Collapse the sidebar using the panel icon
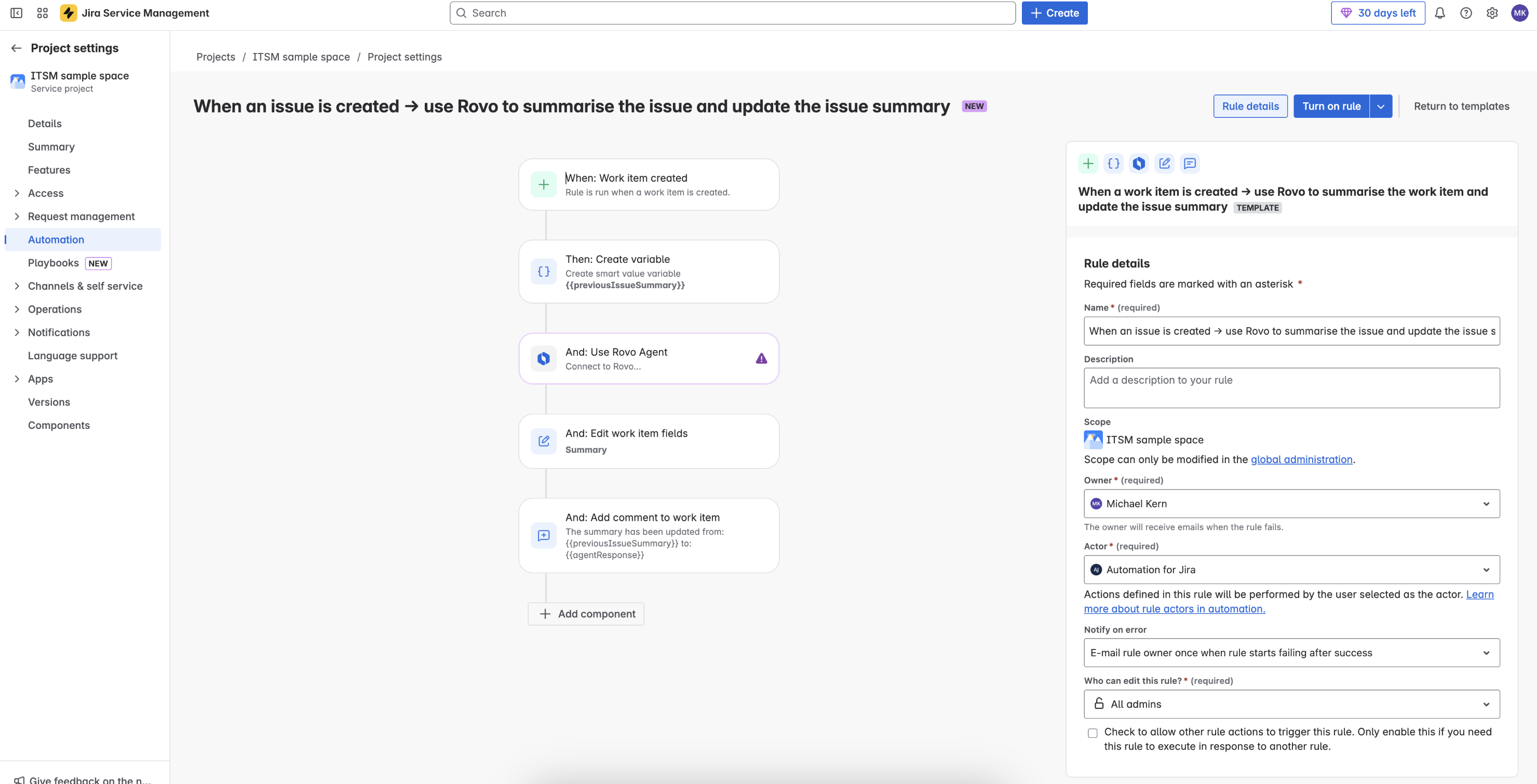 pos(16,12)
